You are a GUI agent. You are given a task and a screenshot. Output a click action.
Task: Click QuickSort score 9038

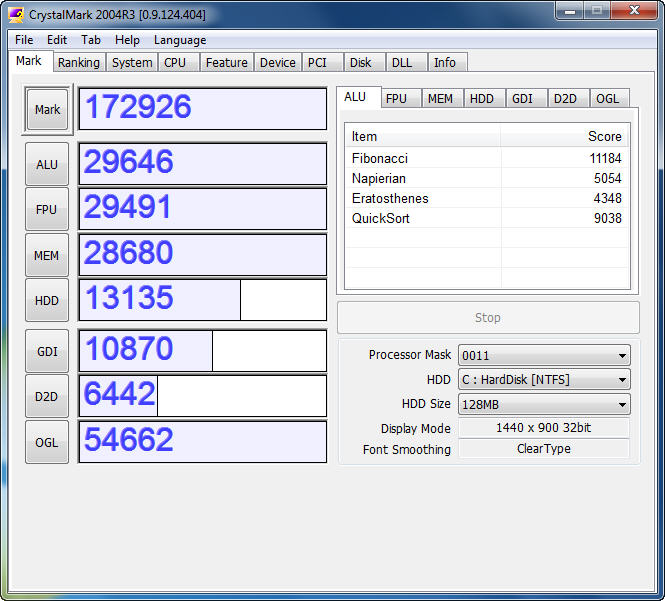pyautogui.click(x=607, y=218)
